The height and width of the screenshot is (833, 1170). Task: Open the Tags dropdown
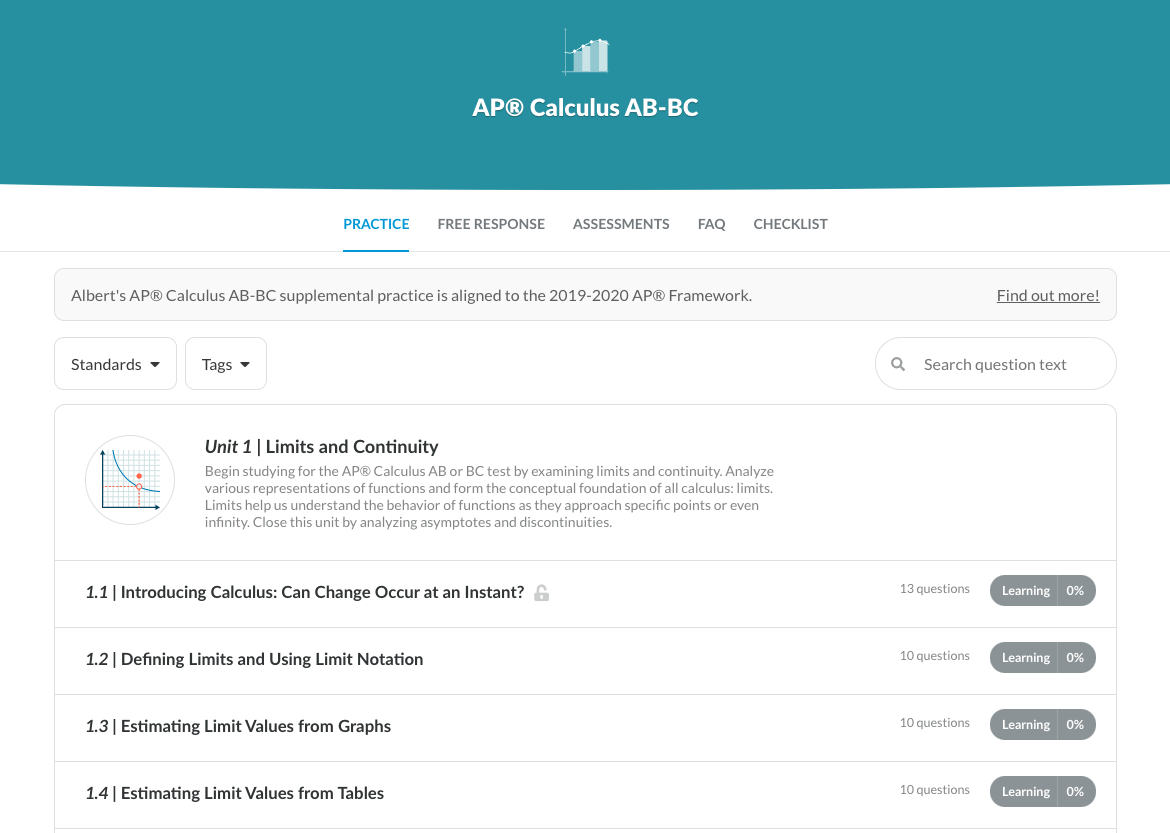(225, 364)
